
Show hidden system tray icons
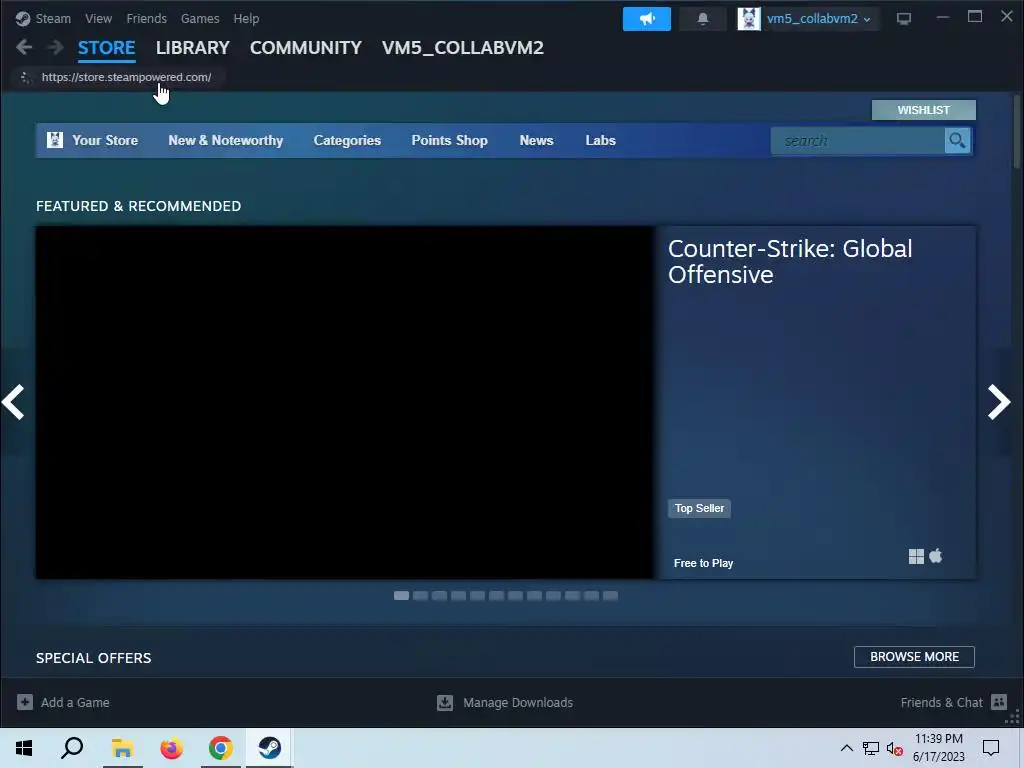point(846,748)
